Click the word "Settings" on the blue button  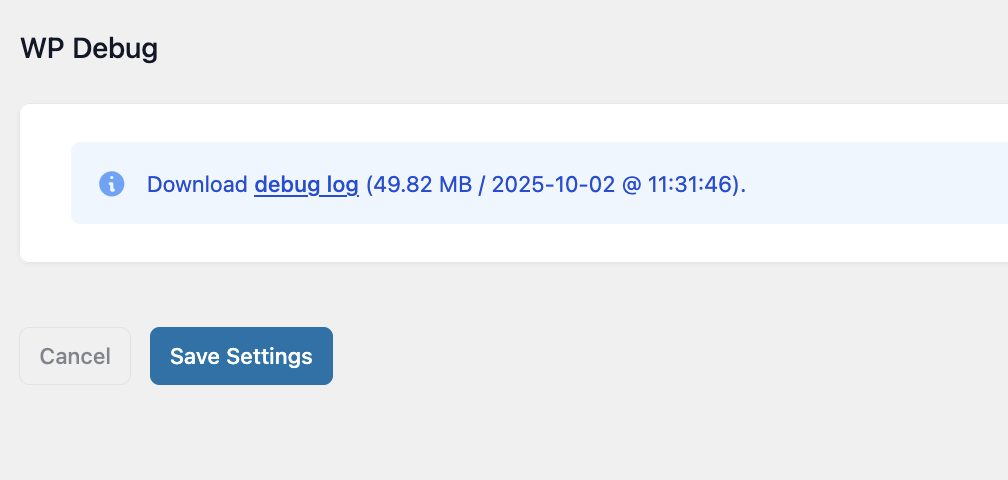pyautogui.click(x=269, y=356)
